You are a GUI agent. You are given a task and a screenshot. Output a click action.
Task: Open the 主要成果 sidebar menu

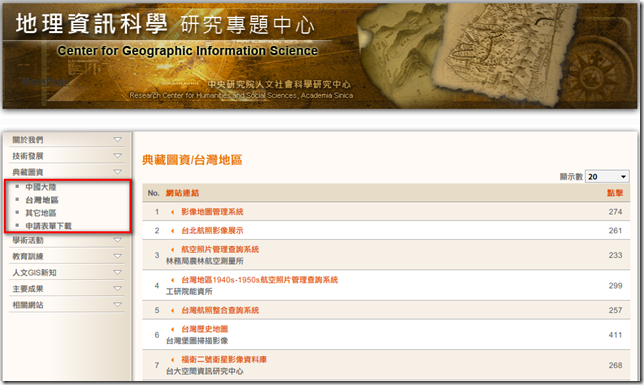pyautogui.click(x=28, y=289)
